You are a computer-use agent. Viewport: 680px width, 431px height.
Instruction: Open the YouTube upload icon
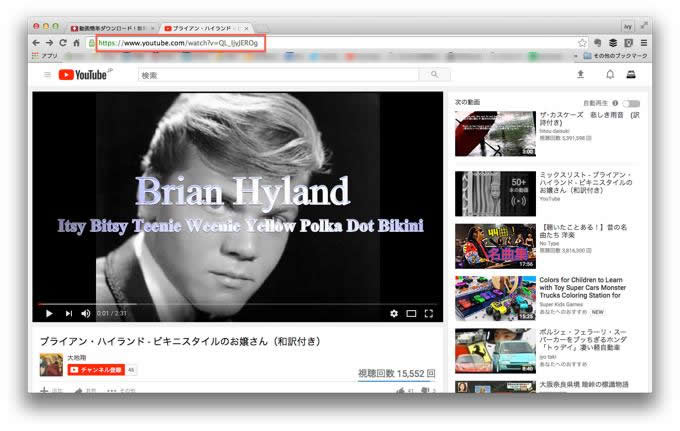(x=581, y=75)
